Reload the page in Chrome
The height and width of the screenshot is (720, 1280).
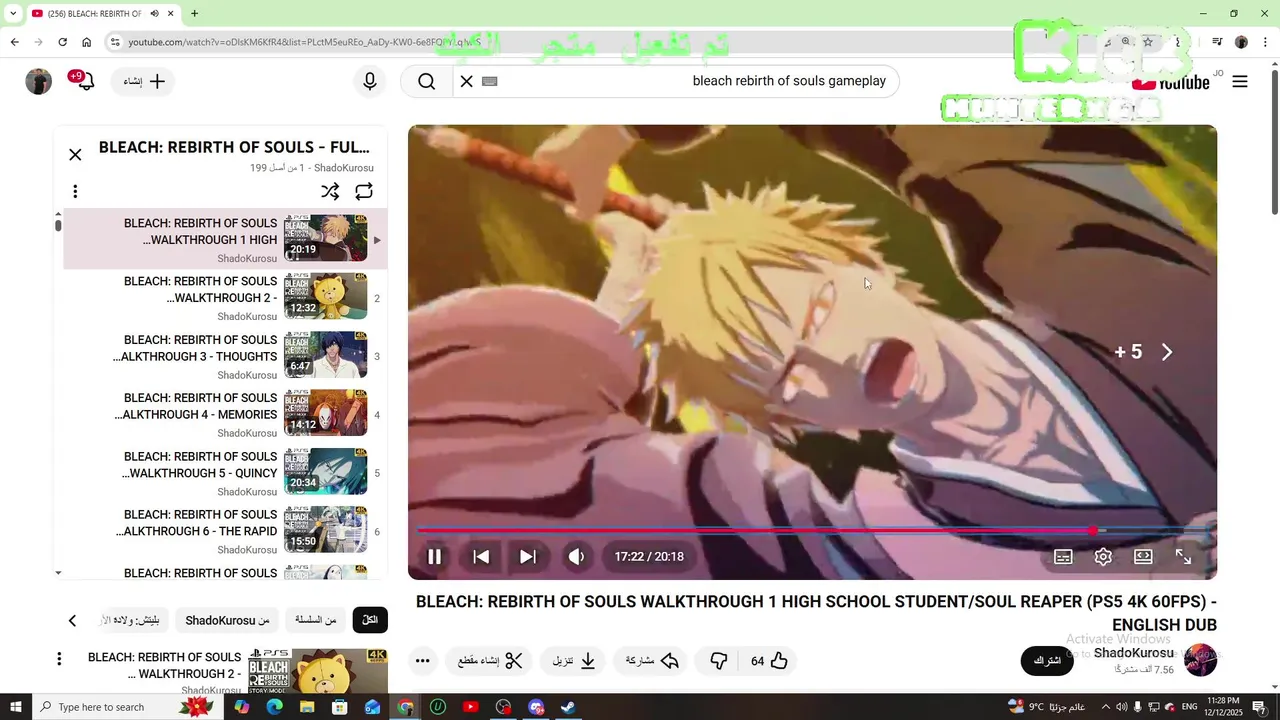[62, 42]
